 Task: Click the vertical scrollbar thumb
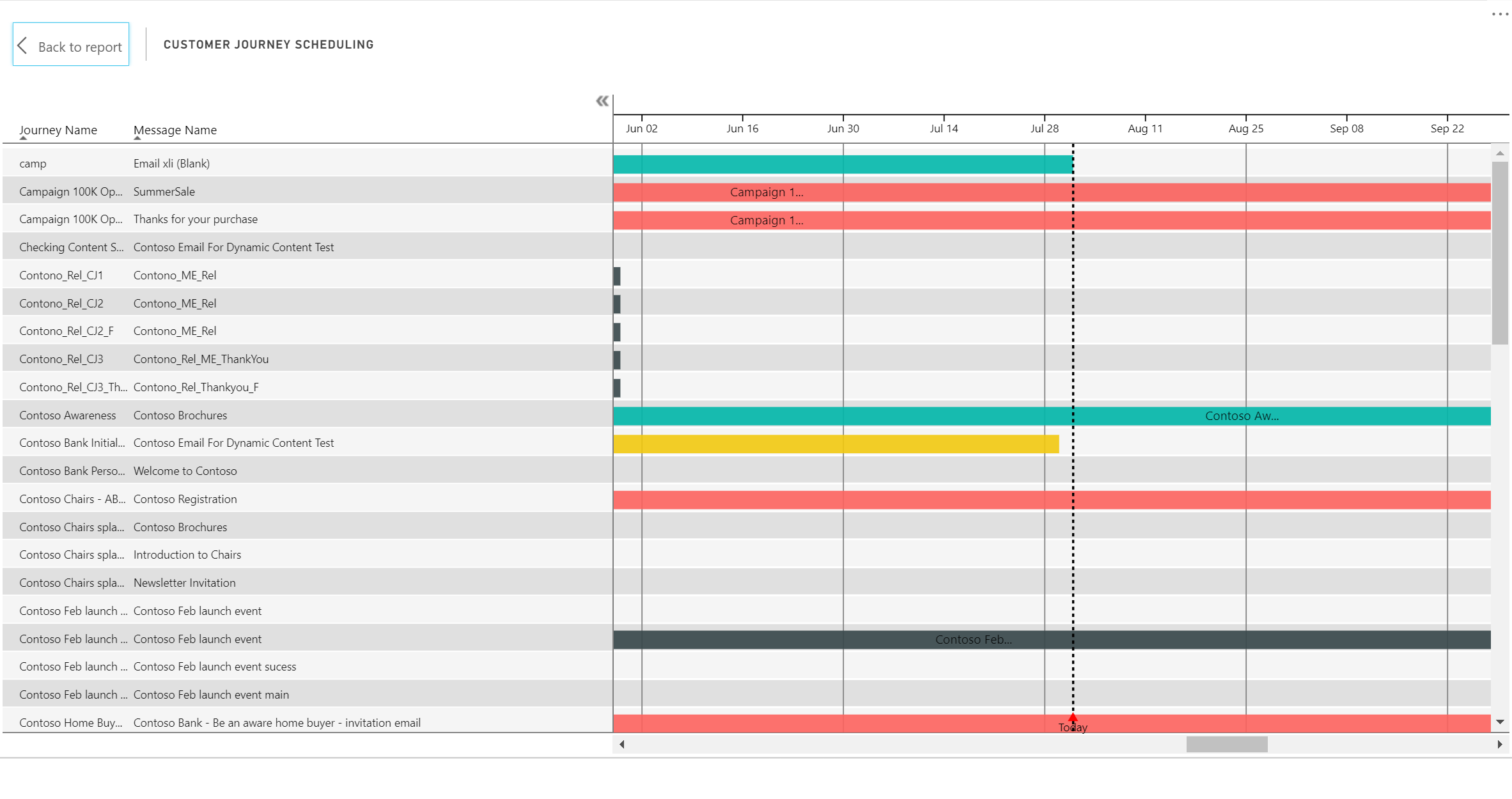click(1500, 253)
